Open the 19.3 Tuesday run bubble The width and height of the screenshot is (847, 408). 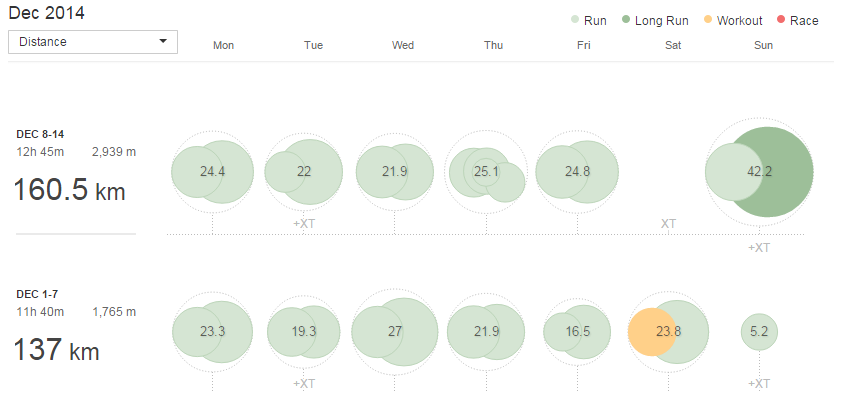tap(303, 332)
